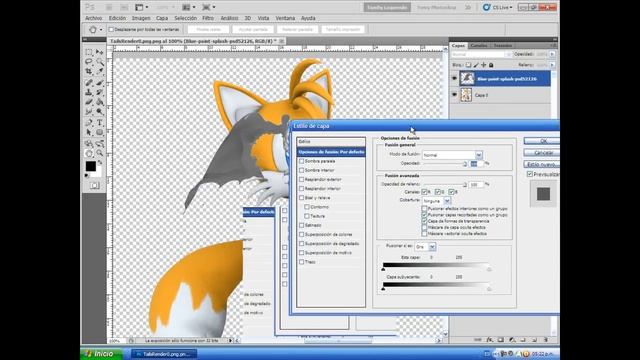The width and height of the screenshot is (640, 360).
Task: Select the Shape tool
Action: (100, 132)
